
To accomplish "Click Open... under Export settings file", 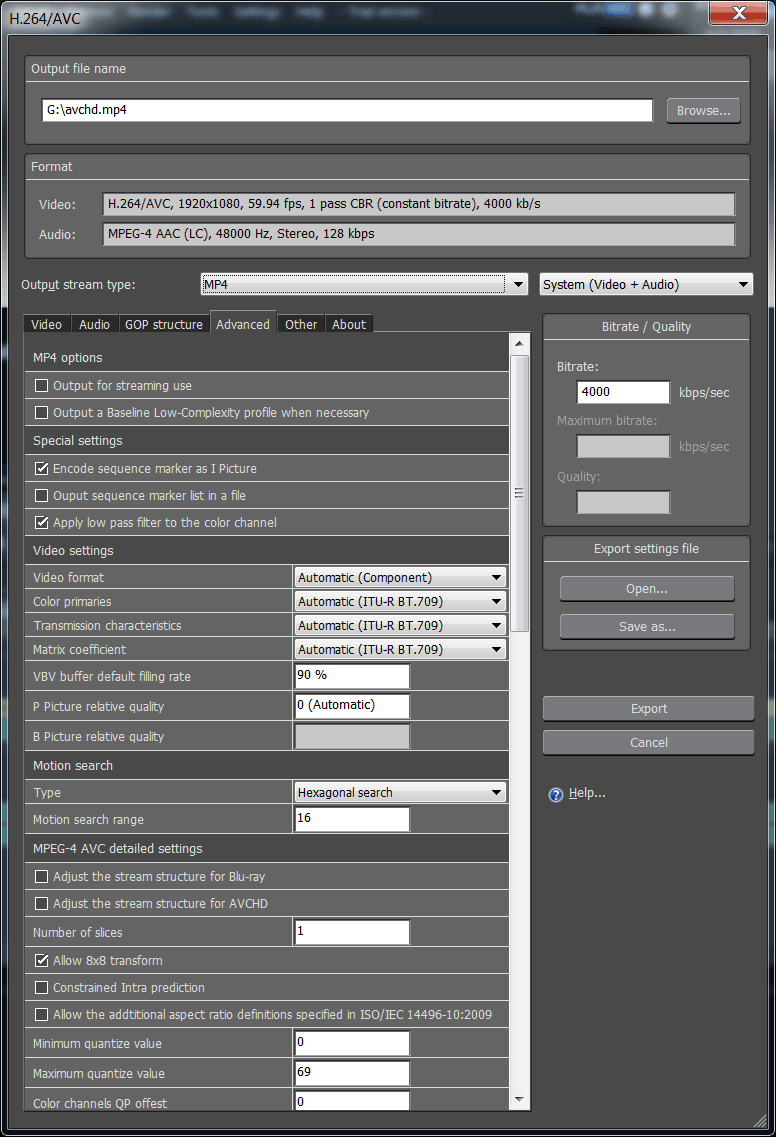I will pos(647,589).
